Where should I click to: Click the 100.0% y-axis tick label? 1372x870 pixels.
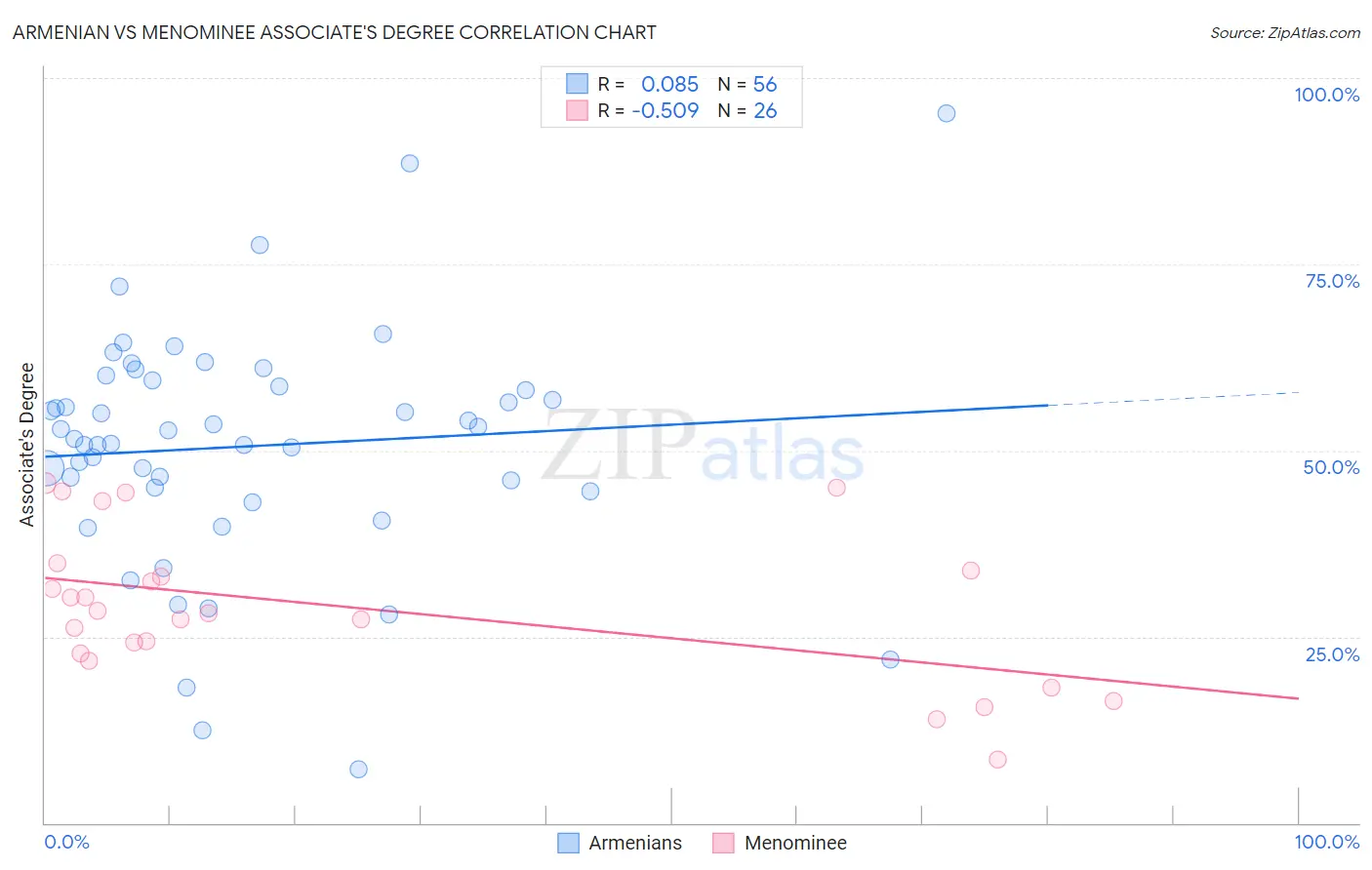click(1326, 95)
